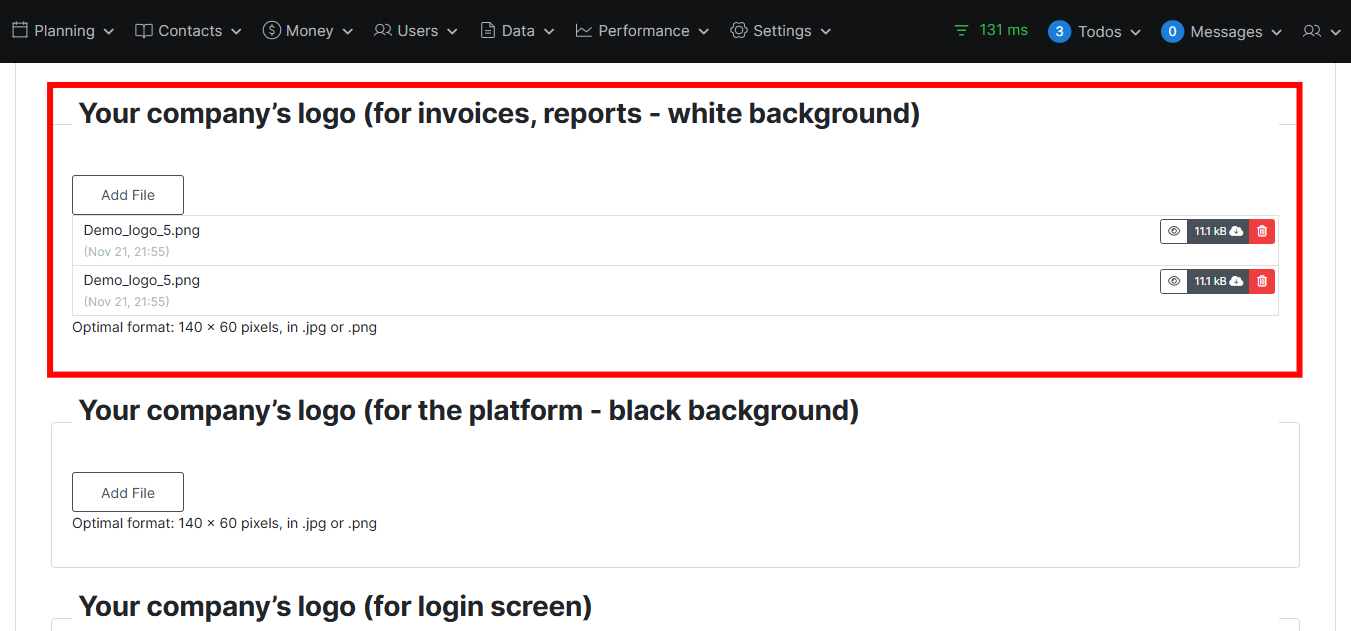Viewport: 1351px width, 631px height.
Task: Open the Todos list with 3 items
Action: pos(1095,32)
